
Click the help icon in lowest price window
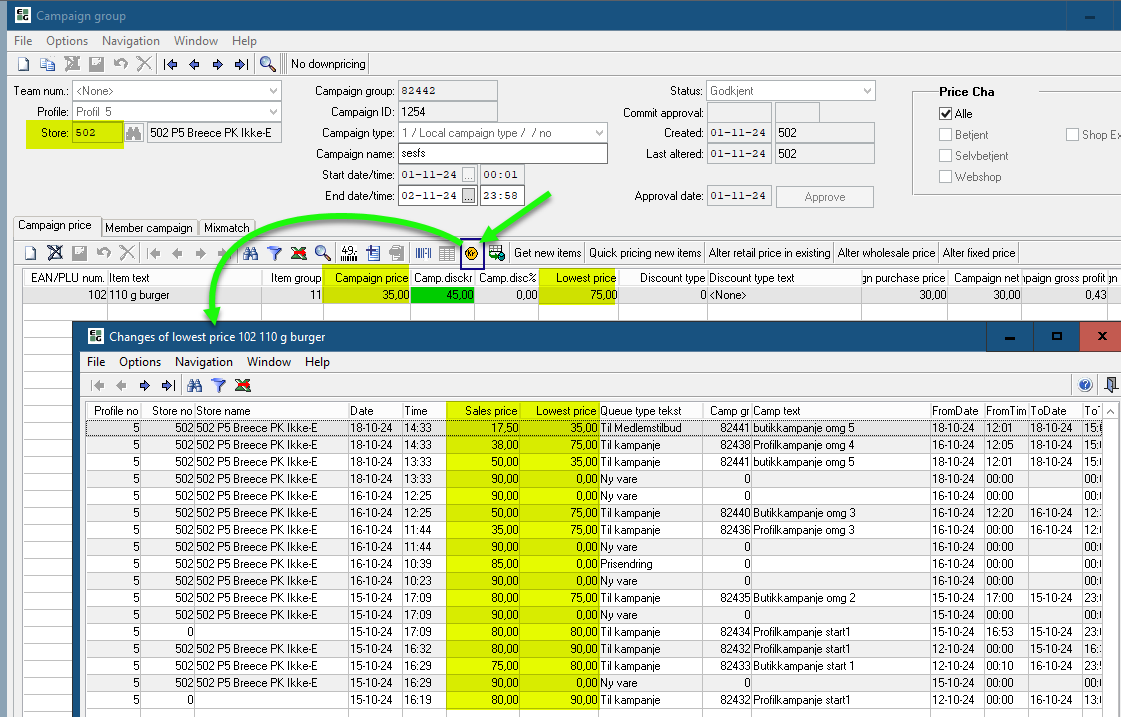point(1085,385)
